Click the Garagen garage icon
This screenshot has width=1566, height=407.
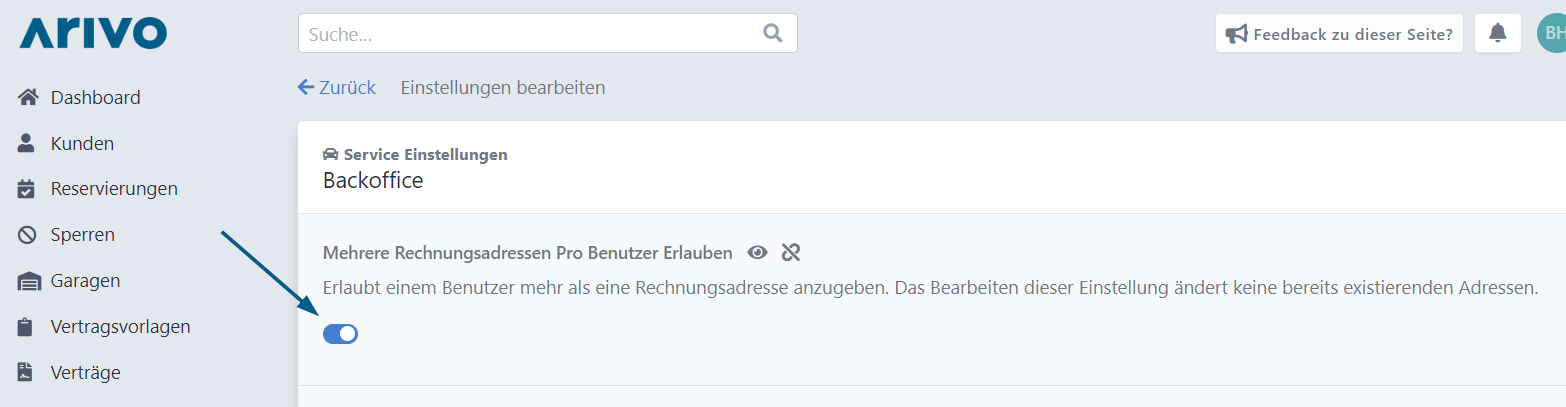29,281
